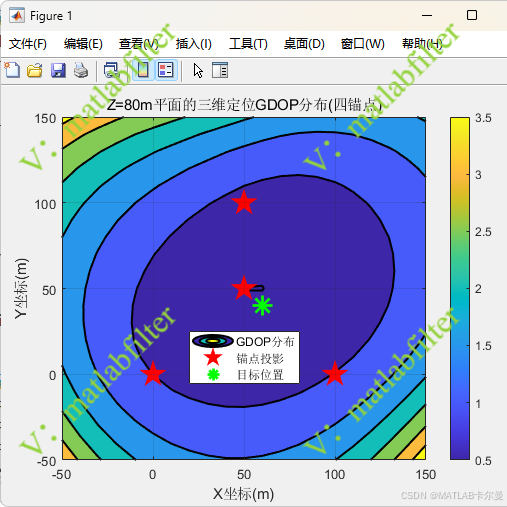Screen dimensions: 507x507
Task: Open the 帮助(H) menu
Action: (422, 44)
